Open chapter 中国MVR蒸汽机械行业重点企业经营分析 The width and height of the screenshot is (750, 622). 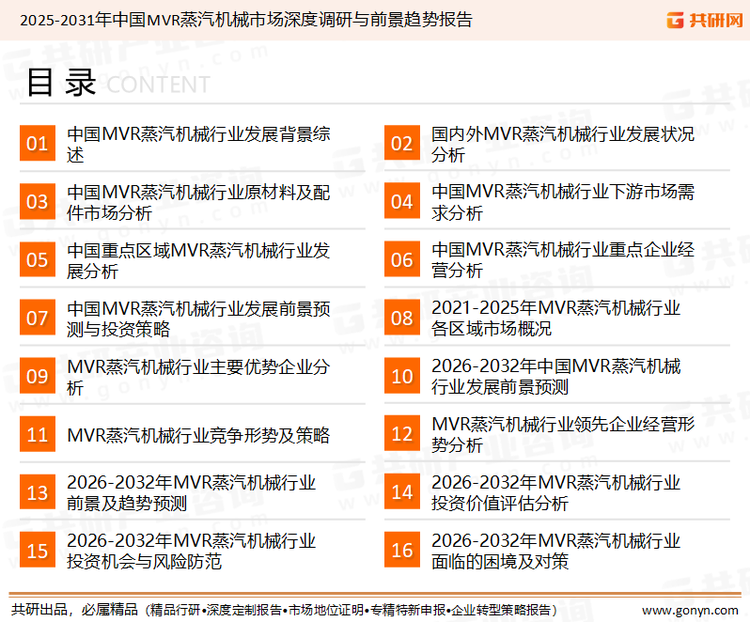(563, 260)
